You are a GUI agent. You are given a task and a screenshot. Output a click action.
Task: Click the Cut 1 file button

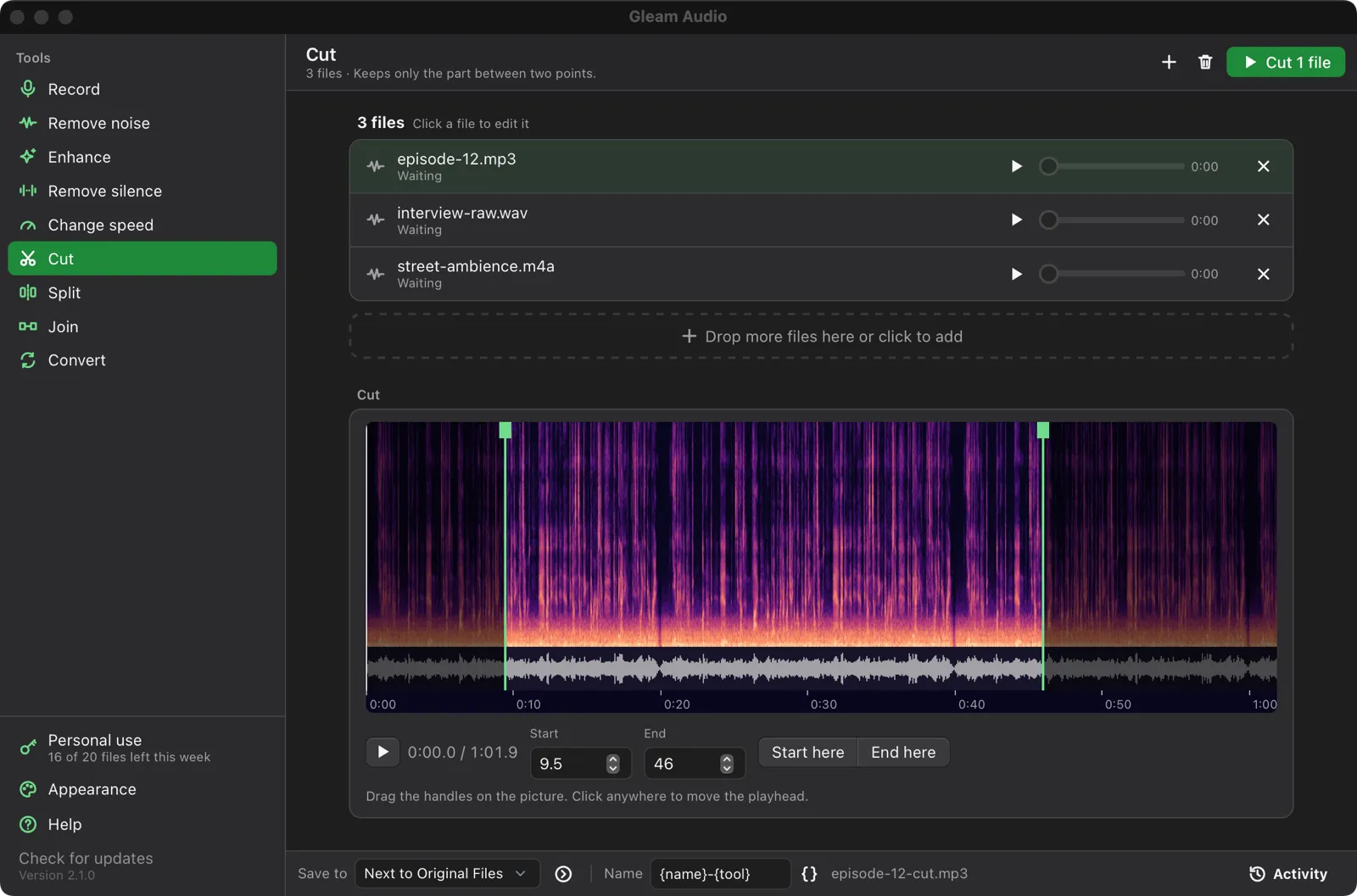pos(1286,62)
